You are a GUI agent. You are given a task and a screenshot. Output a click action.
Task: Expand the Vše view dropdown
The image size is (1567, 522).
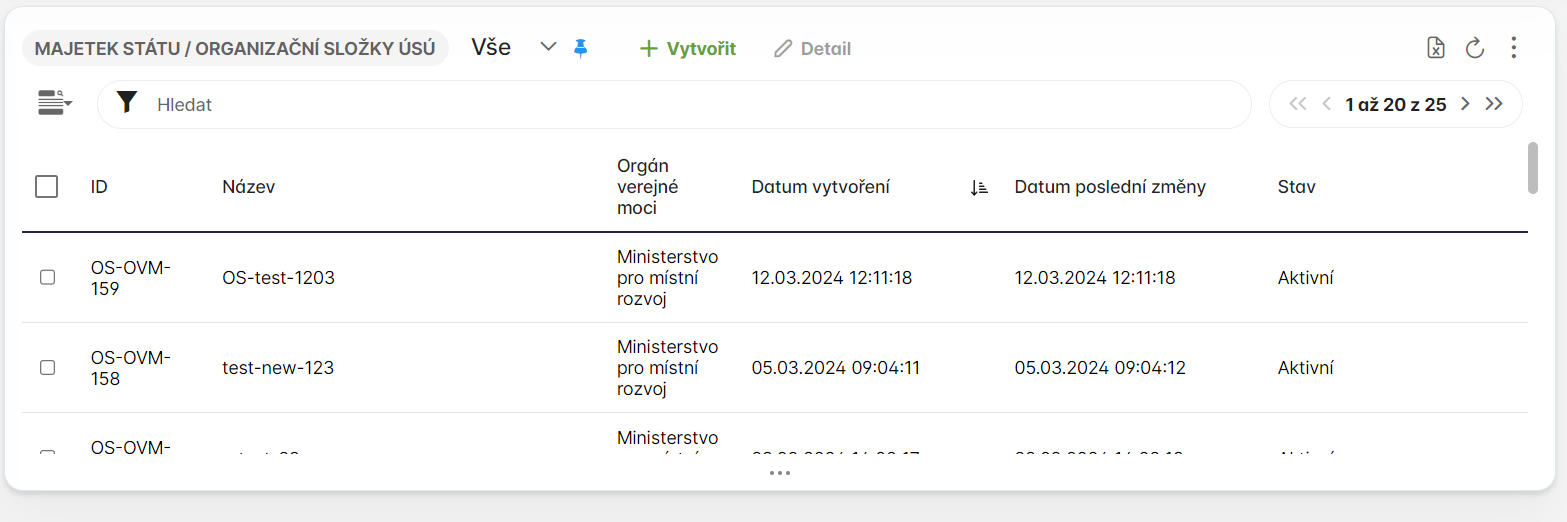(x=547, y=47)
